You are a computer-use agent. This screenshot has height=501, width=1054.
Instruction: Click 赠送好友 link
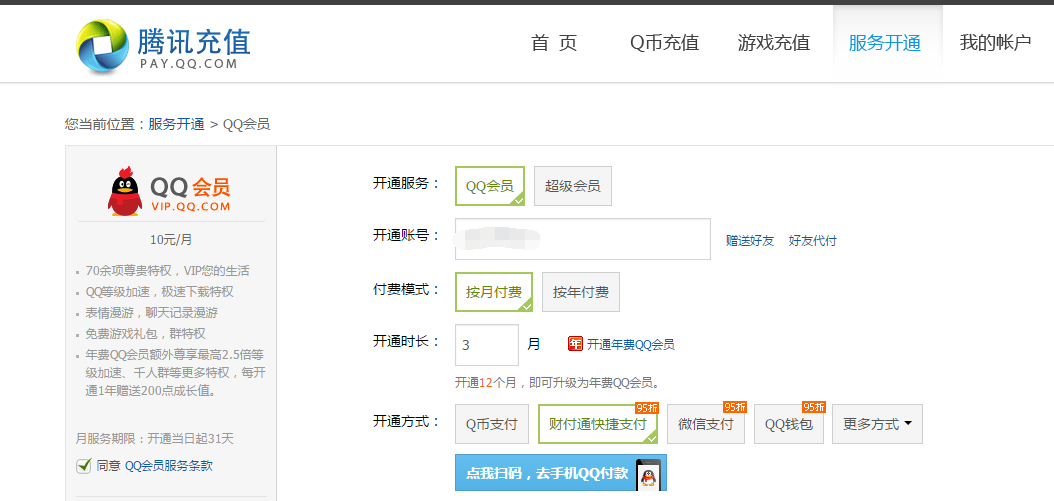pos(750,241)
